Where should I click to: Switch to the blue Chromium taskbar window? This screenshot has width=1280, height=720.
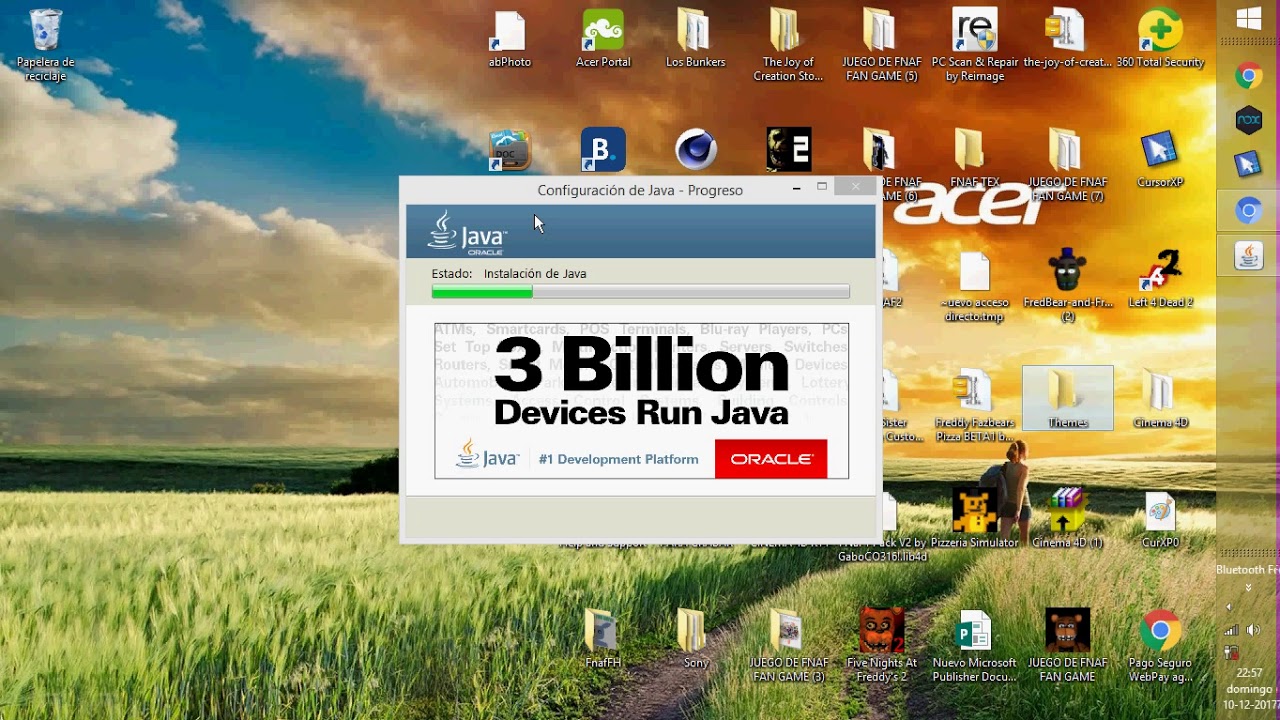1248,211
